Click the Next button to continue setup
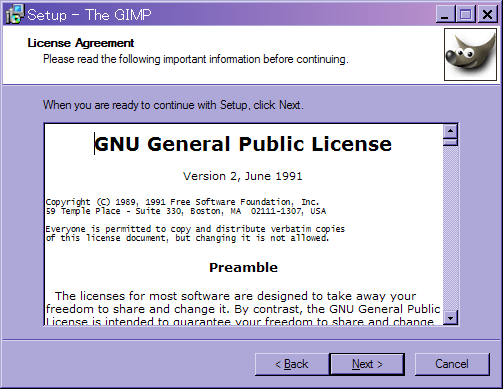This screenshot has height=389, width=503. click(367, 364)
